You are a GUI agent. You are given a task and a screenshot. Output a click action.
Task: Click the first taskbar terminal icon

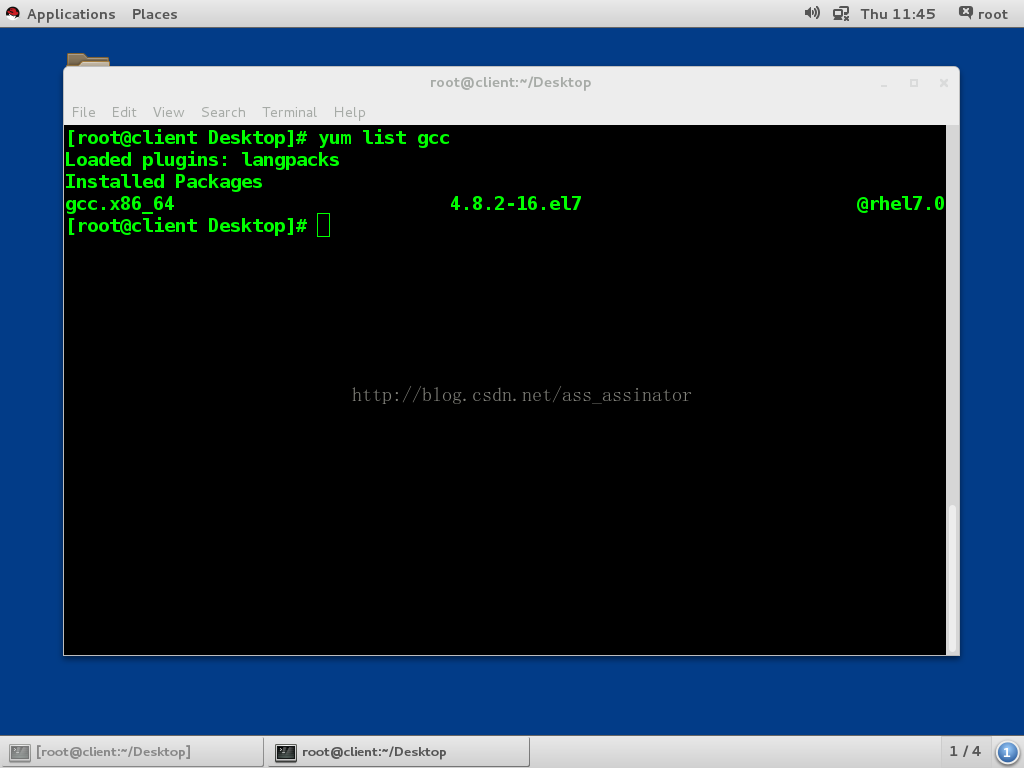pos(20,752)
